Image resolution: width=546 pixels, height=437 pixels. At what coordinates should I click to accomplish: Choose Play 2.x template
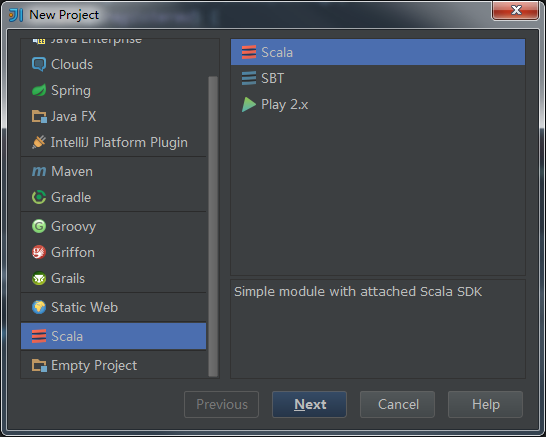point(378,104)
